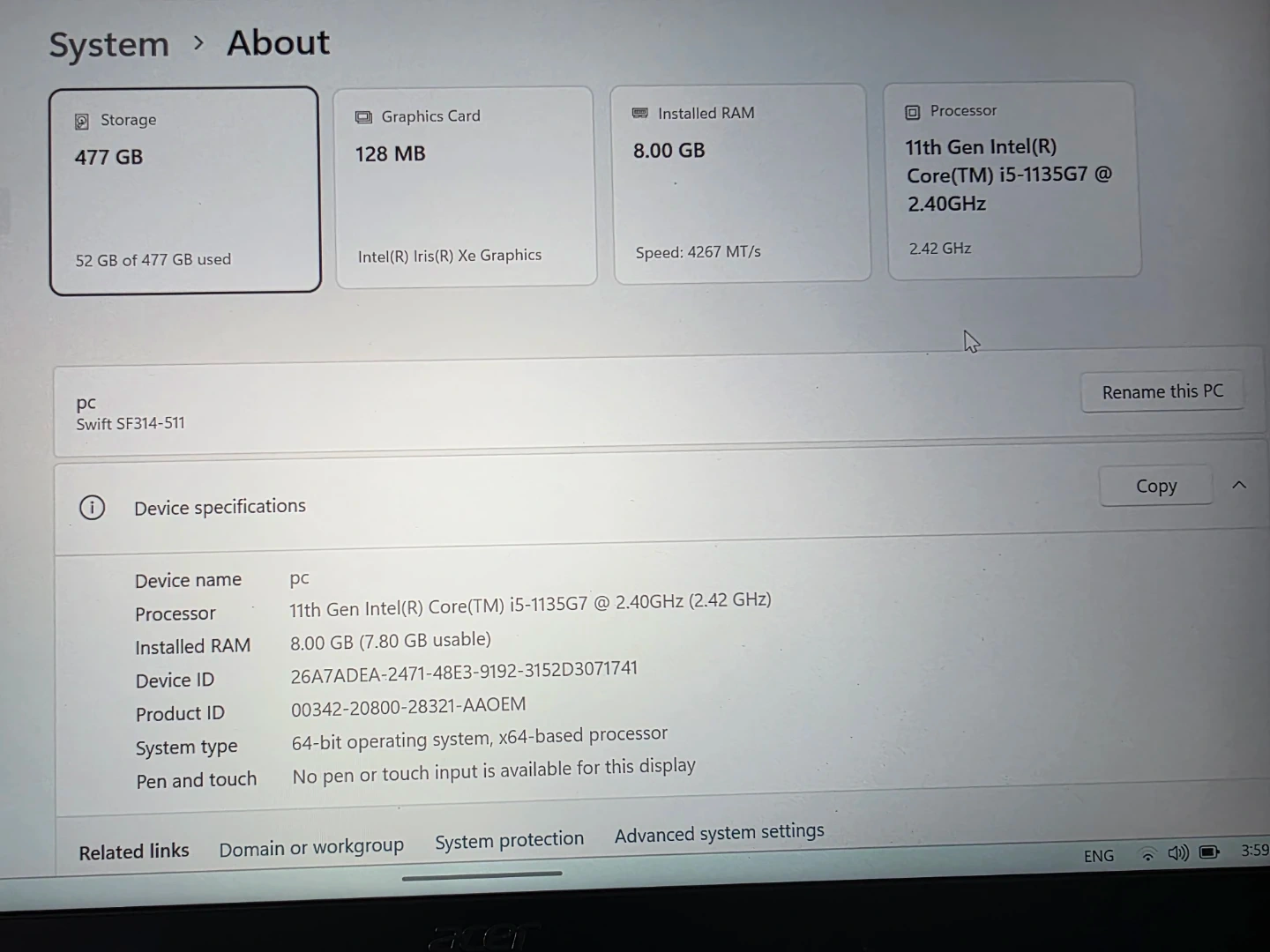Select the Installed RAM 8.00 GB card
1270x952 pixels.
tap(741, 183)
